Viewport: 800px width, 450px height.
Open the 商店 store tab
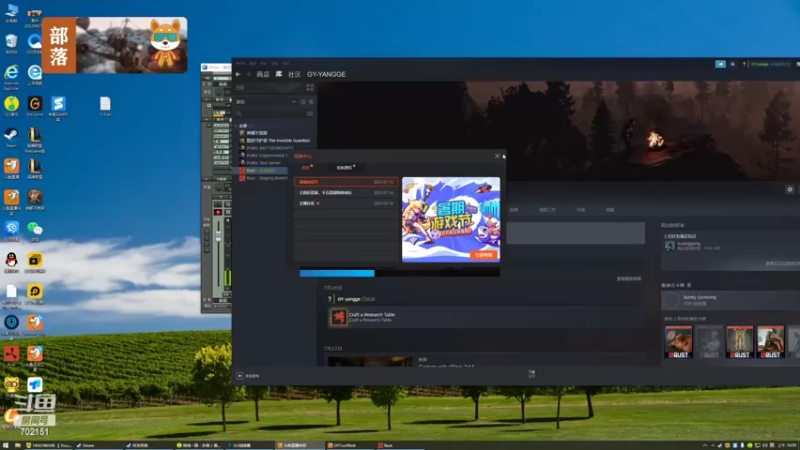(263, 74)
